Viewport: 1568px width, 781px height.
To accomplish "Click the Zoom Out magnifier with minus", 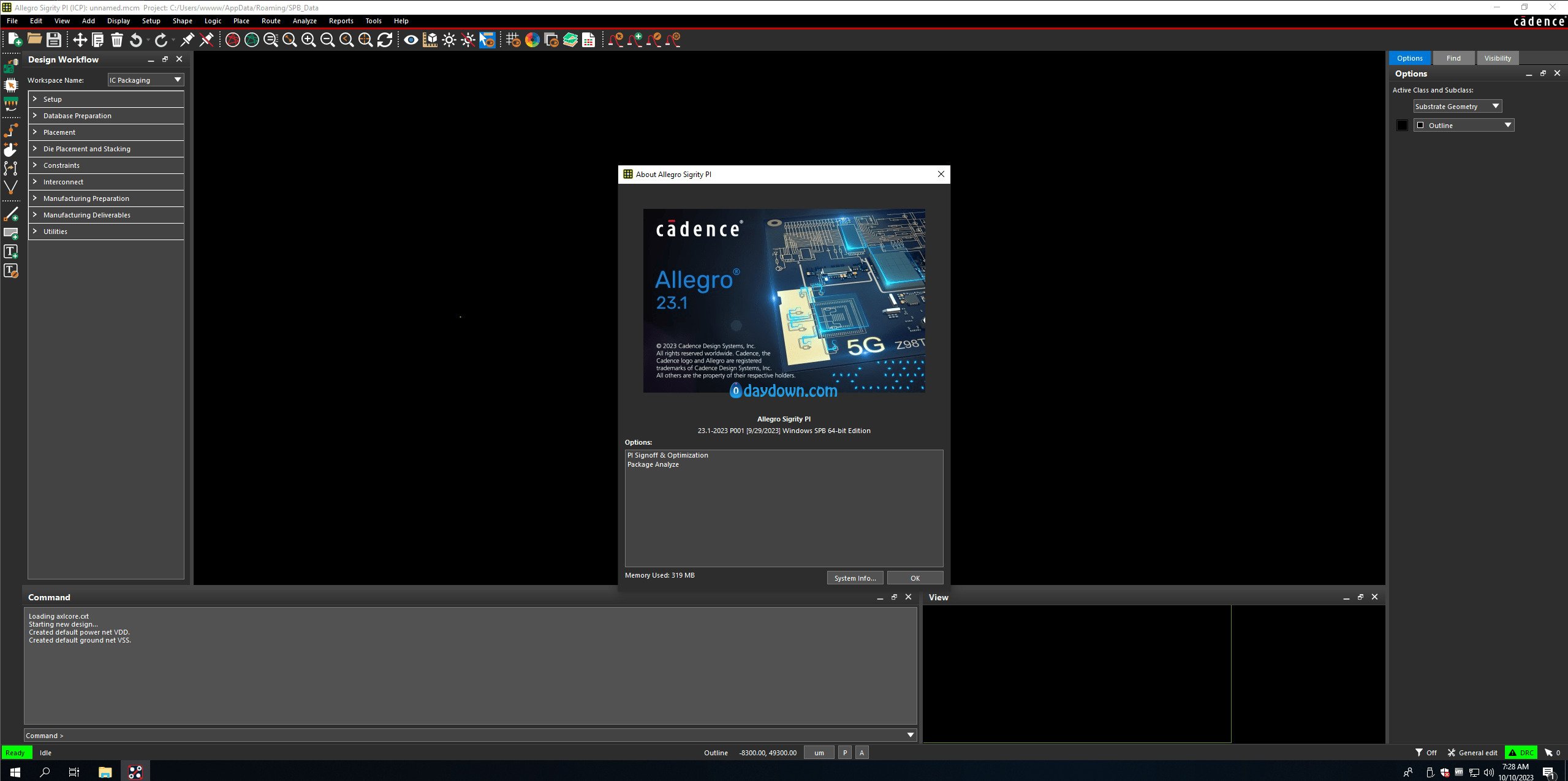I will pos(327,40).
